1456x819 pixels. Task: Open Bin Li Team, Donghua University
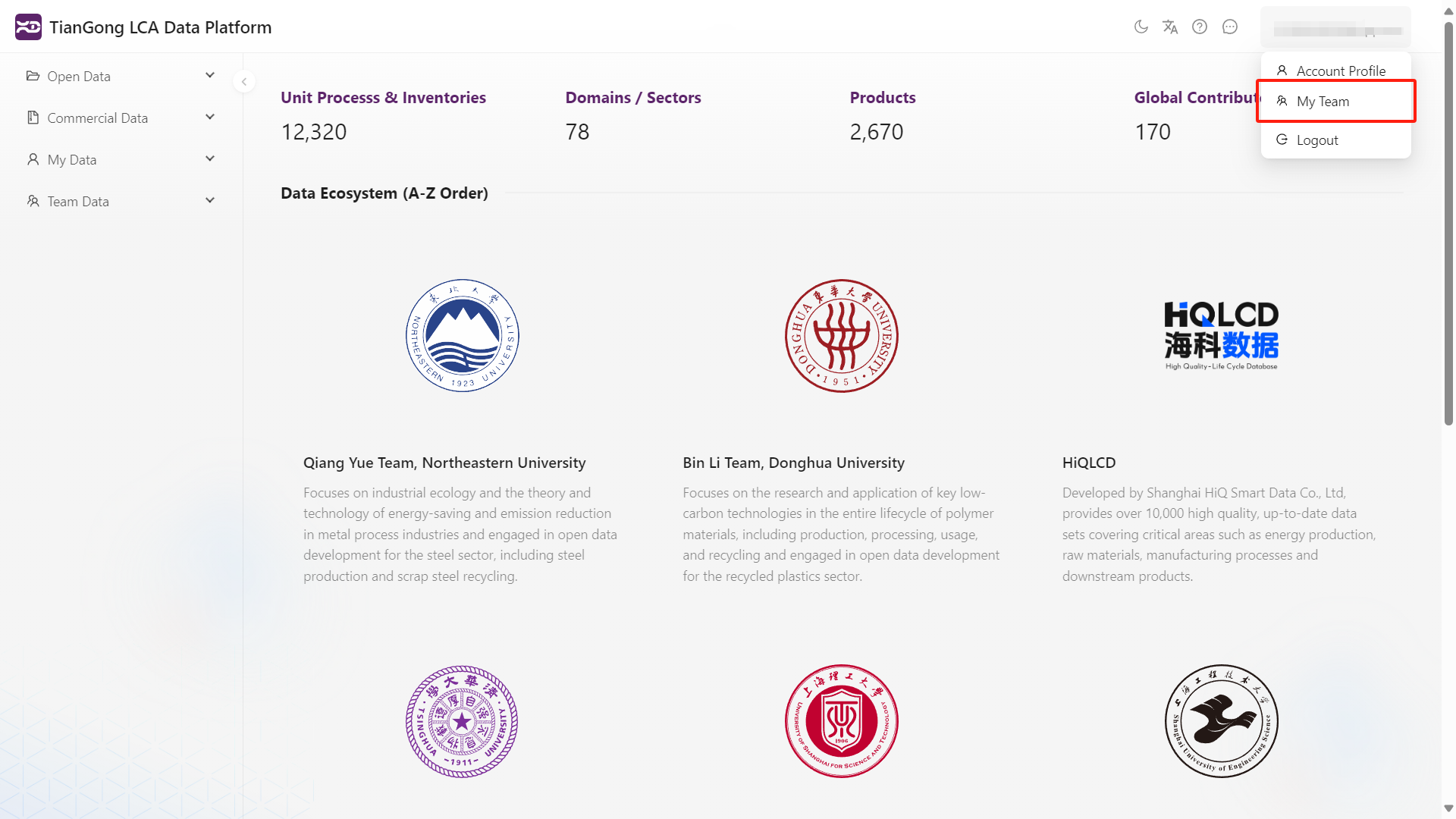click(x=793, y=463)
